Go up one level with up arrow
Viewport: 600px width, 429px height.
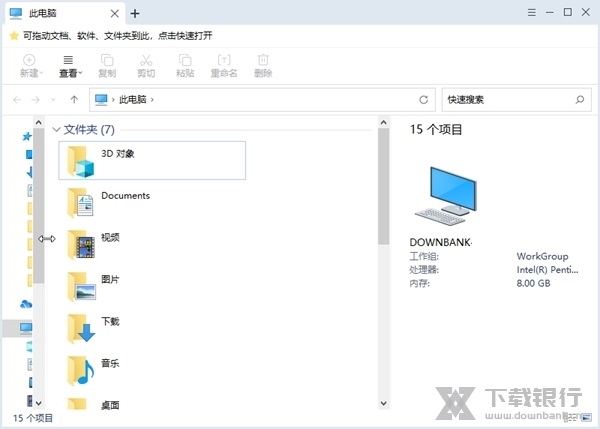74,100
